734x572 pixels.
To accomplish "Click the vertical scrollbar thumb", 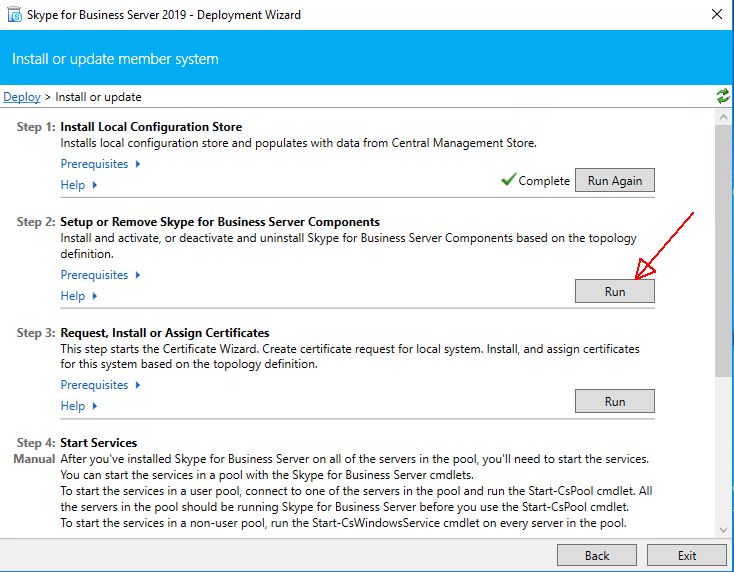I will pyautogui.click(x=723, y=249).
